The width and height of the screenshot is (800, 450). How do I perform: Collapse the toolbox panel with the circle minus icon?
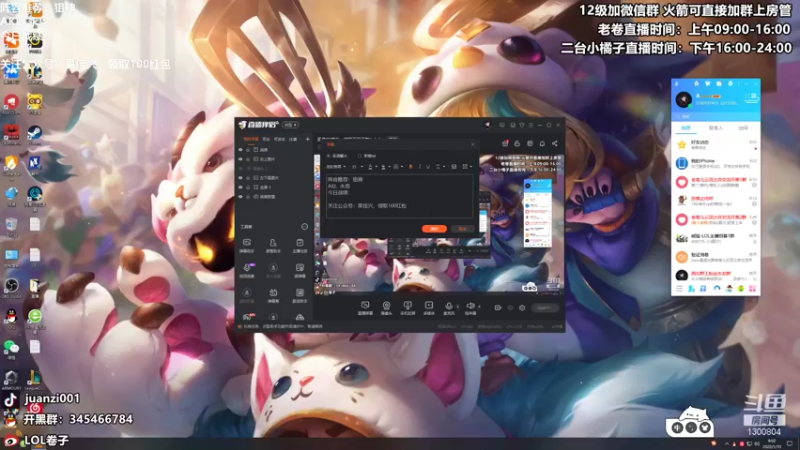point(305,227)
